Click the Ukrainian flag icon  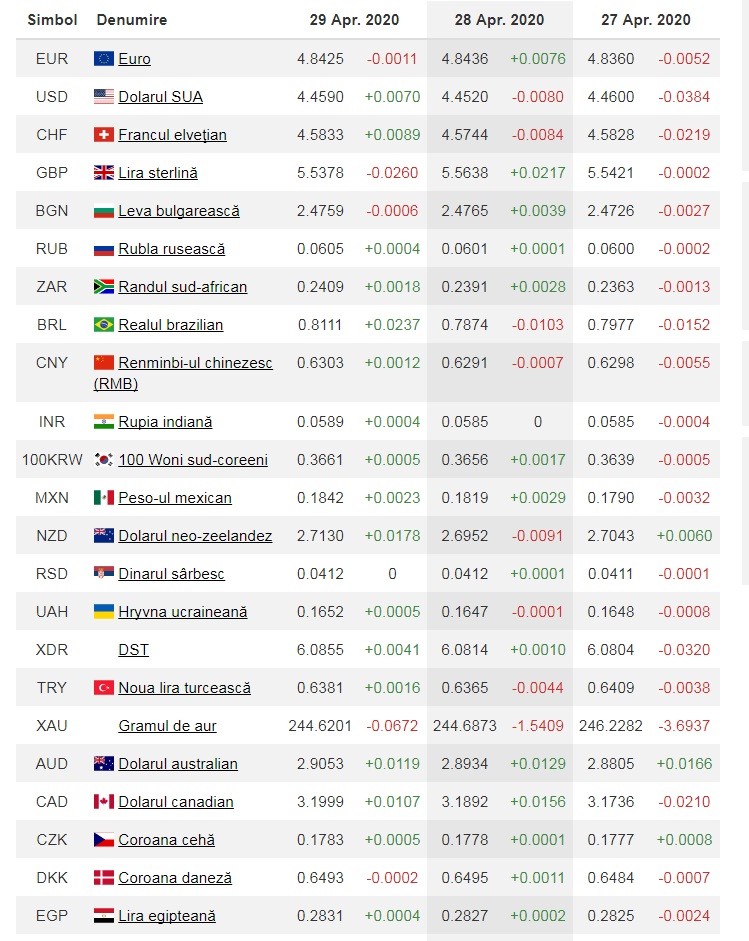pyautogui.click(x=104, y=612)
